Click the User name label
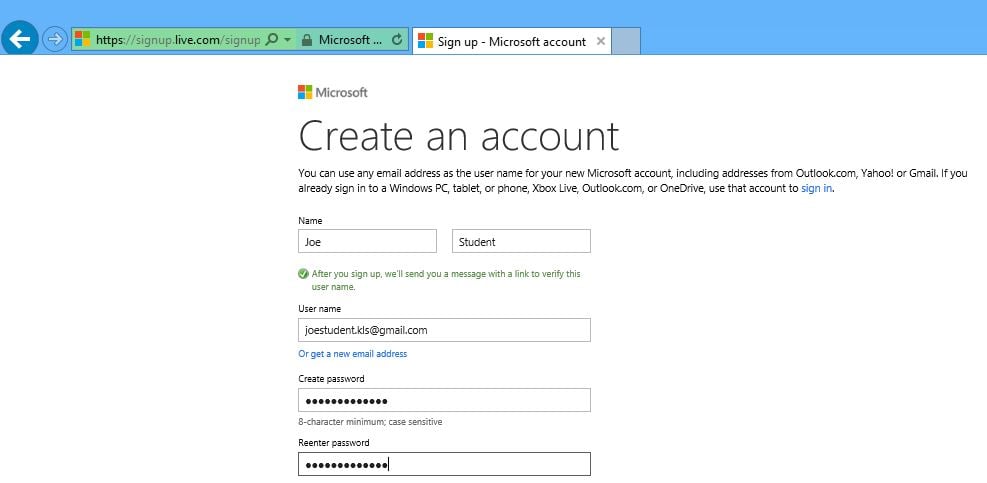This screenshot has height=483, width=987. (x=319, y=309)
